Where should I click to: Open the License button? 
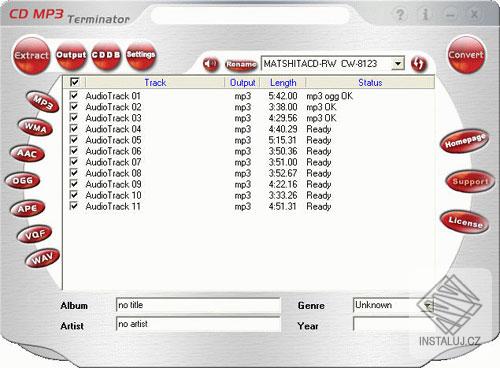click(x=465, y=221)
